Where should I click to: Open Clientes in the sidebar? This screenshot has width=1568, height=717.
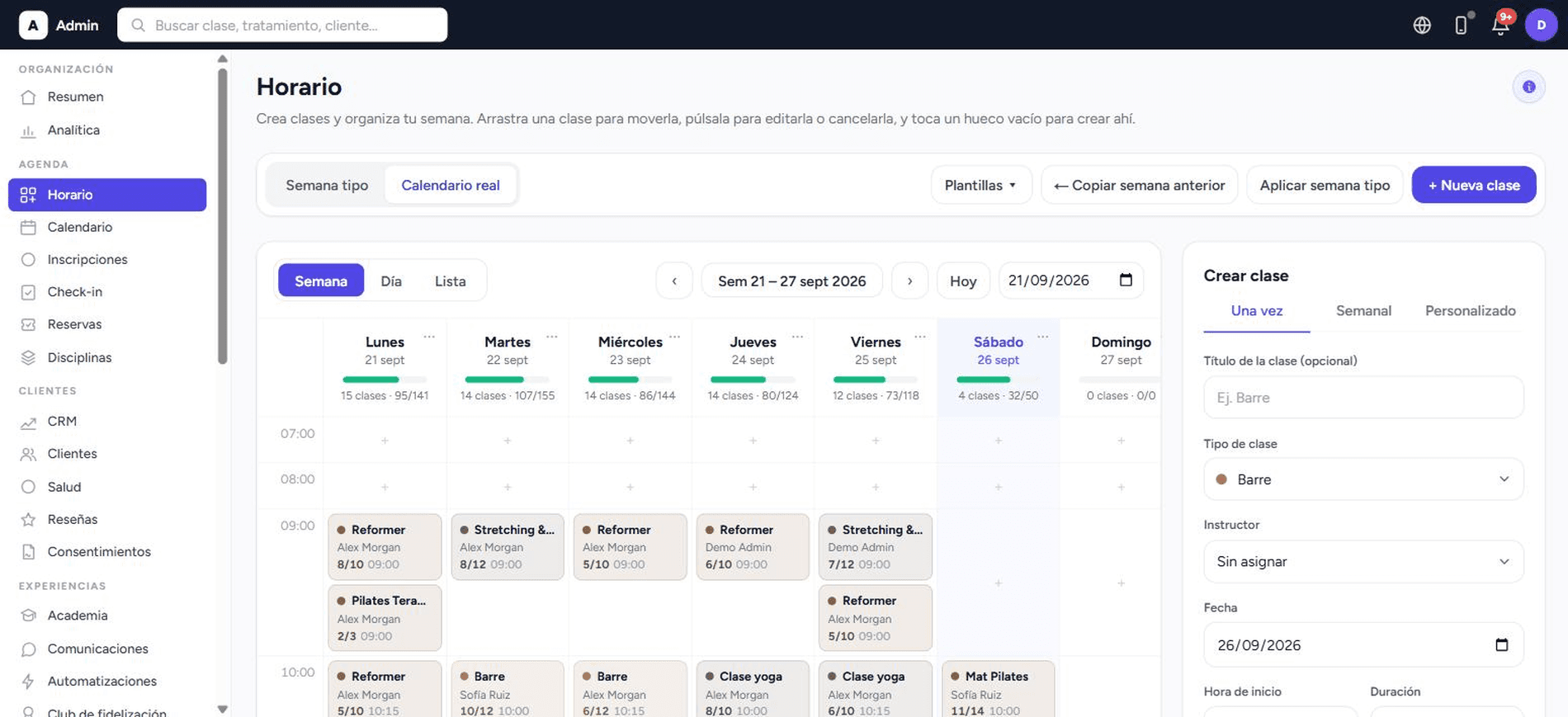click(107, 454)
